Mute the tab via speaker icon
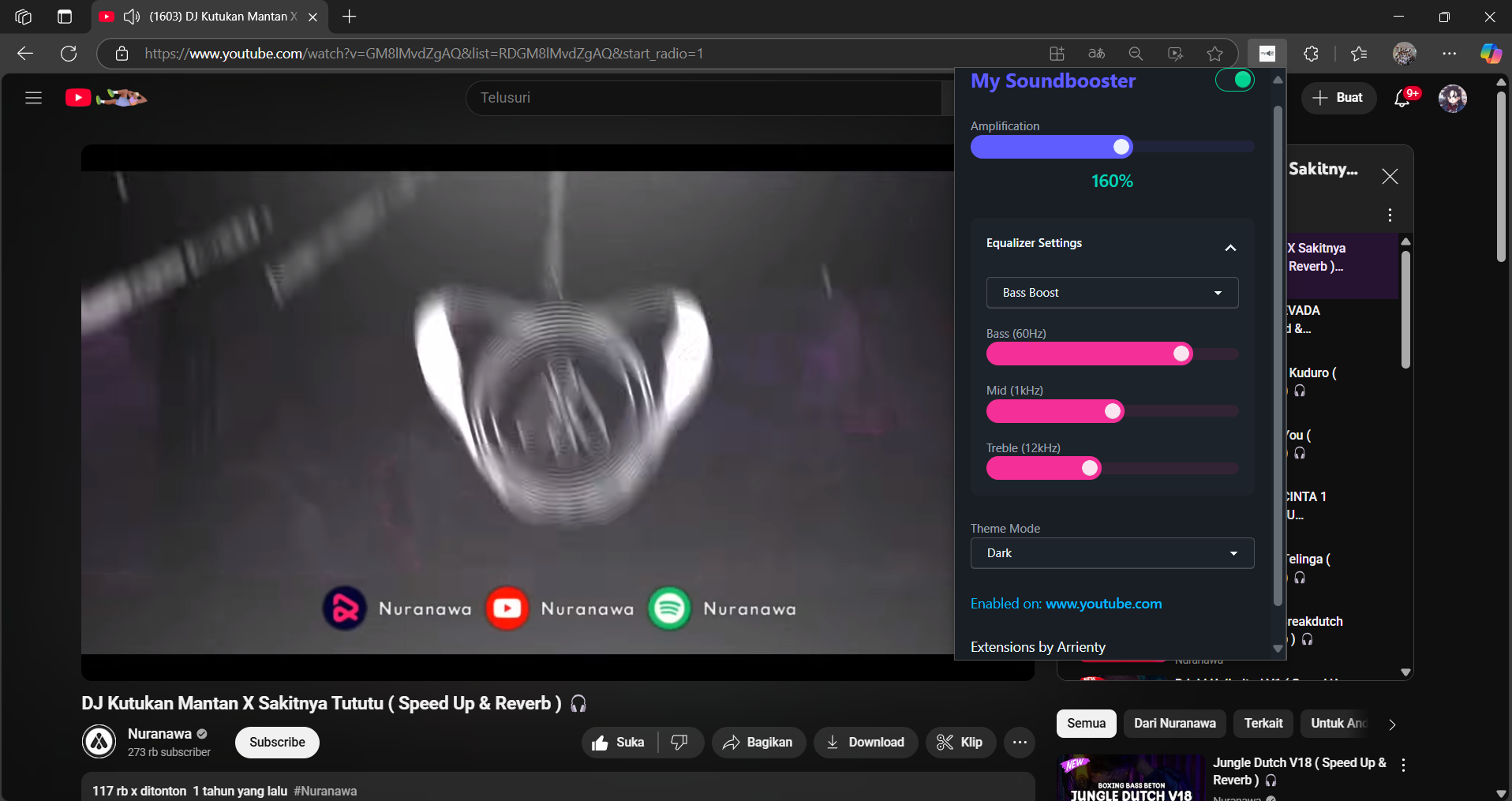This screenshot has width=1512, height=801. pos(132,17)
